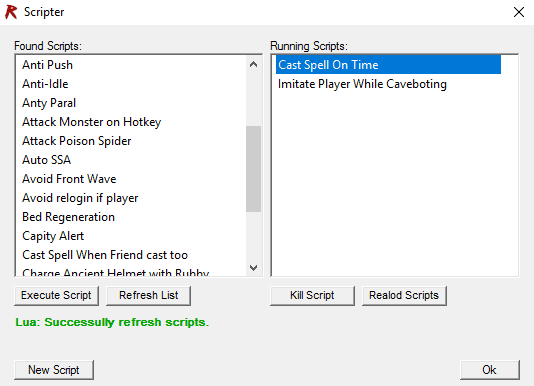This screenshot has height=386, width=534.
Task: Select Attack Monster on Hotkey script
Action: pos(131,122)
